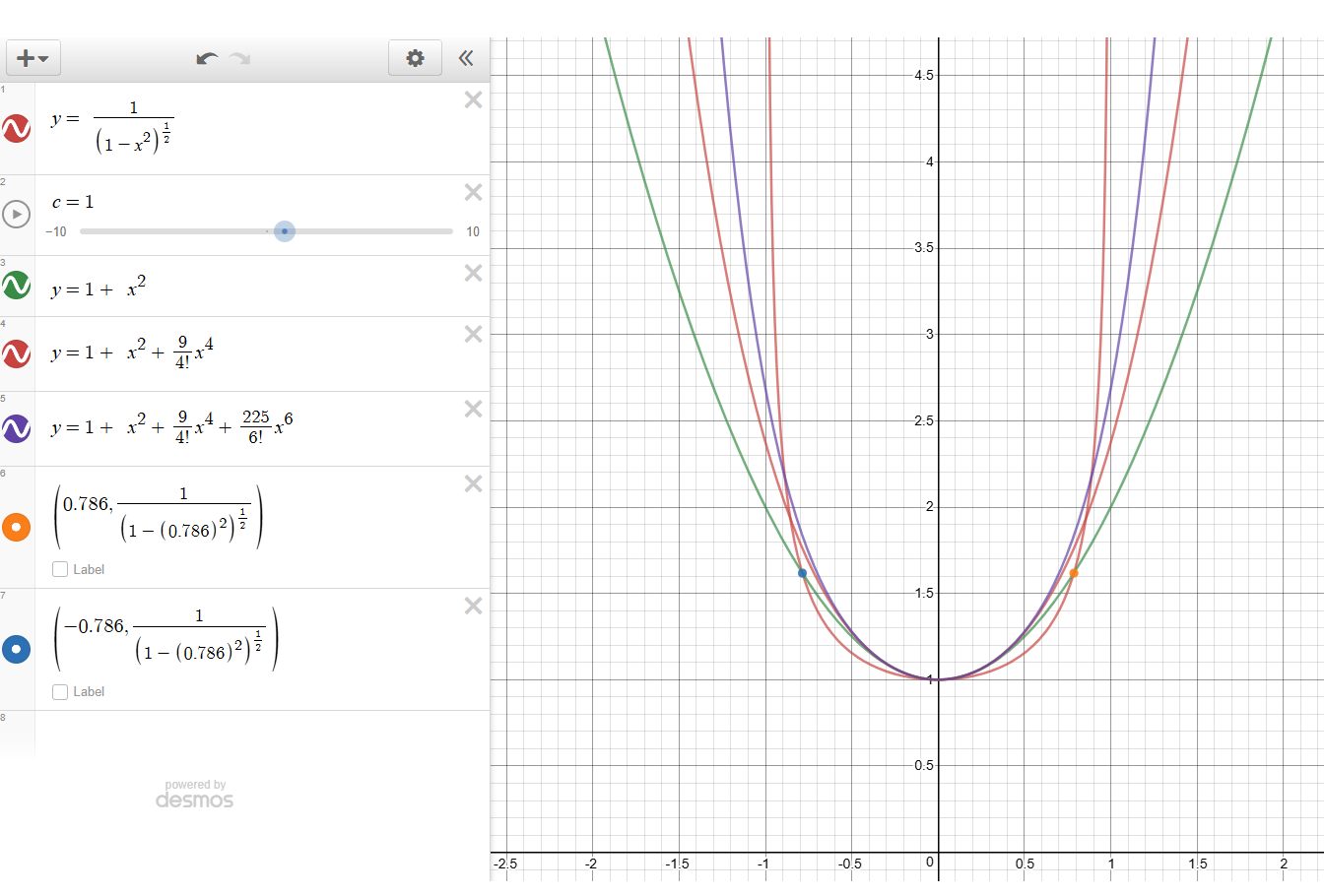Click the undo arrow icon
The width and height of the screenshot is (1324, 896).
207,58
